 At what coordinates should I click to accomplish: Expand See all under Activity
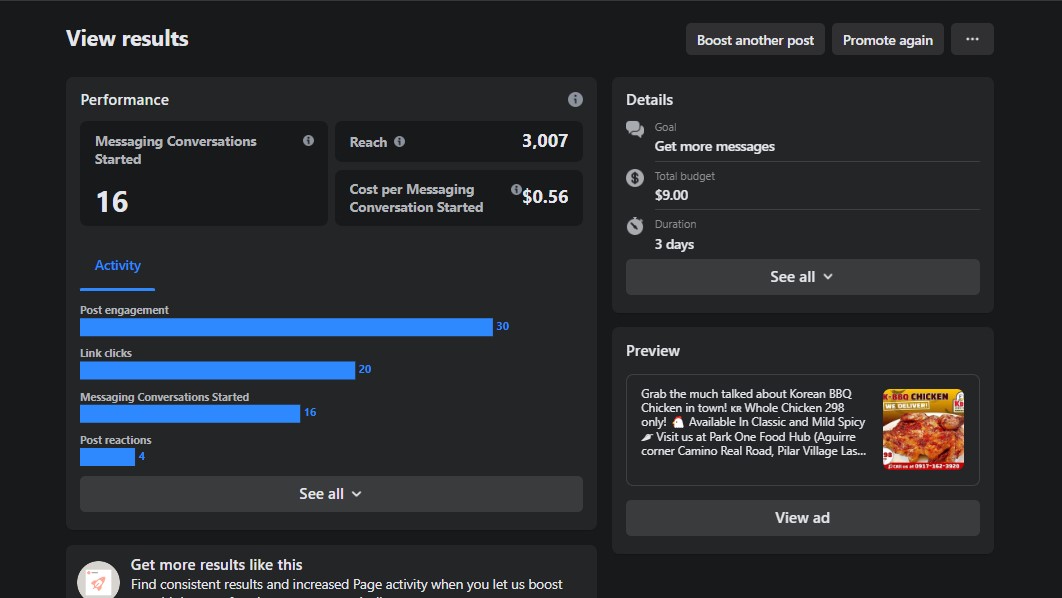[x=331, y=494]
